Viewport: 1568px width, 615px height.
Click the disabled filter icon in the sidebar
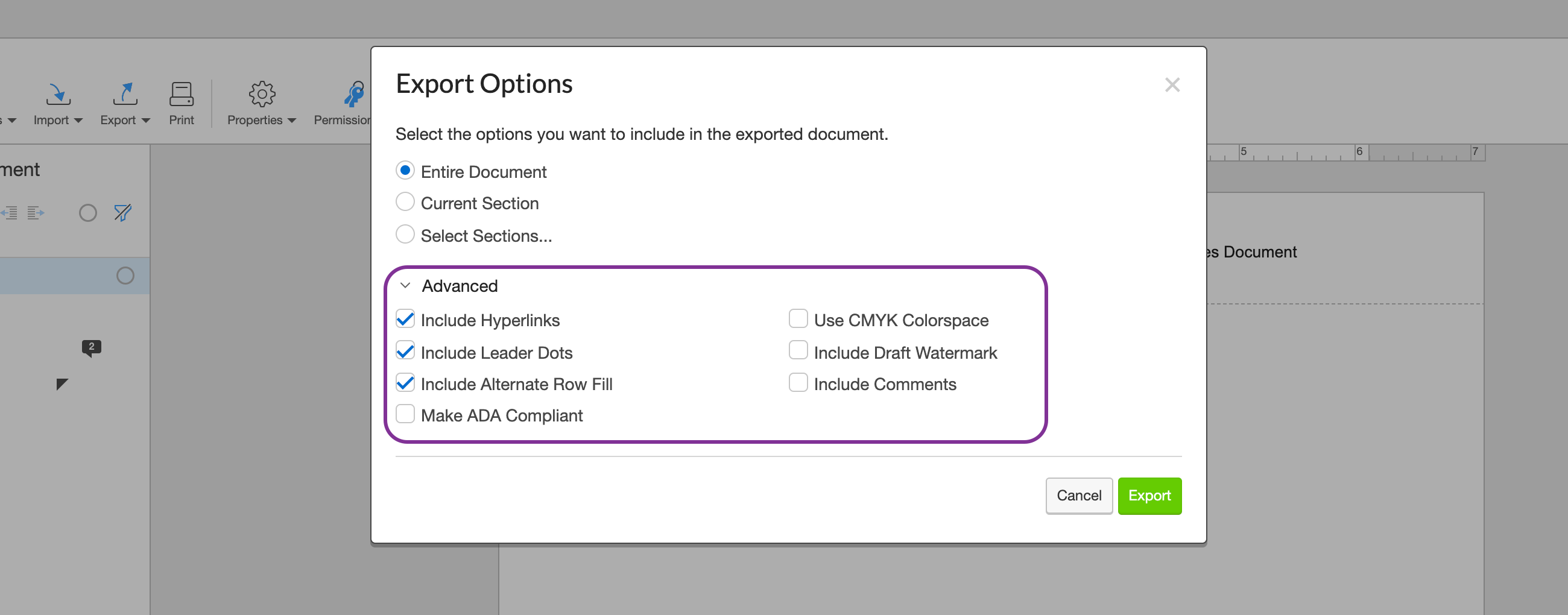(123, 213)
